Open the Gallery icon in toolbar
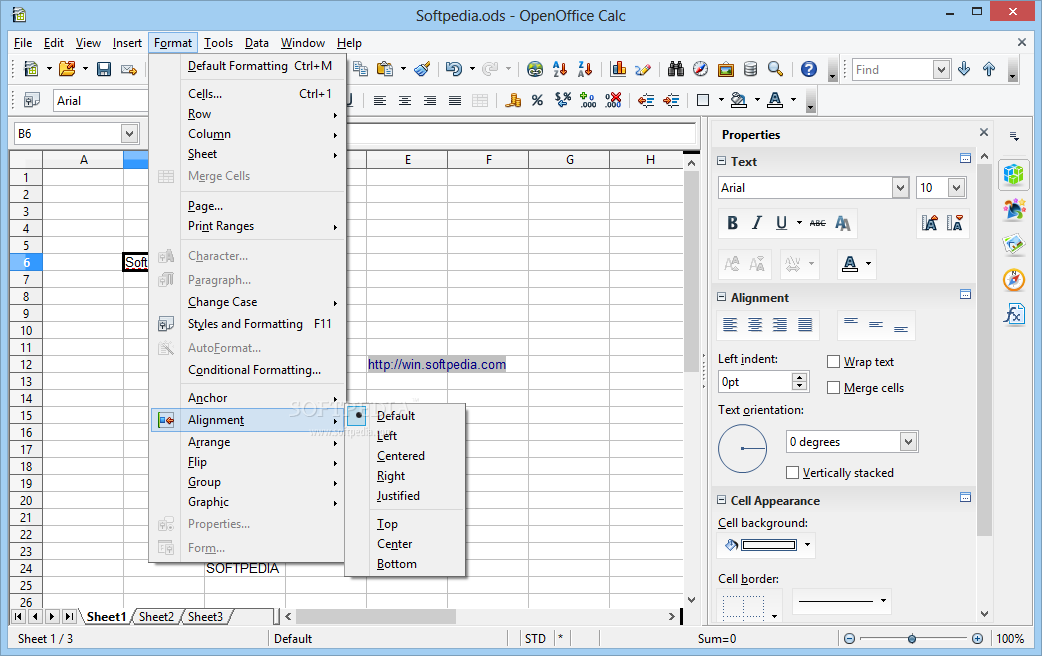 tap(726, 69)
